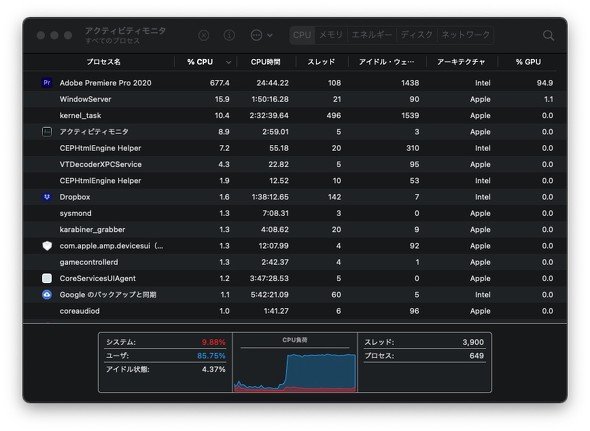Open the more actions ellipsis menu
Image resolution: width=590 pixels, height=431 pixels.
(x=261, y=35)
